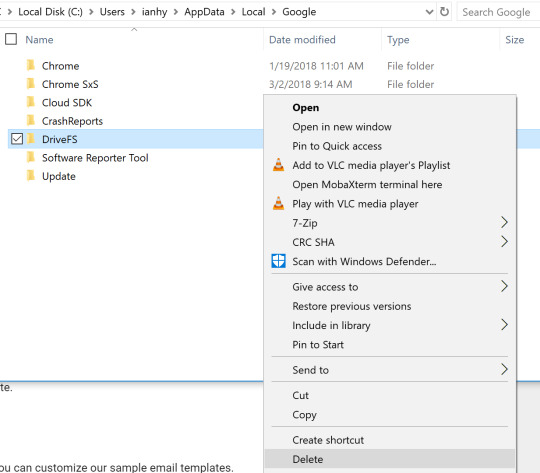
Task: Click the Chrome folder icon
Action: point(31,65)
